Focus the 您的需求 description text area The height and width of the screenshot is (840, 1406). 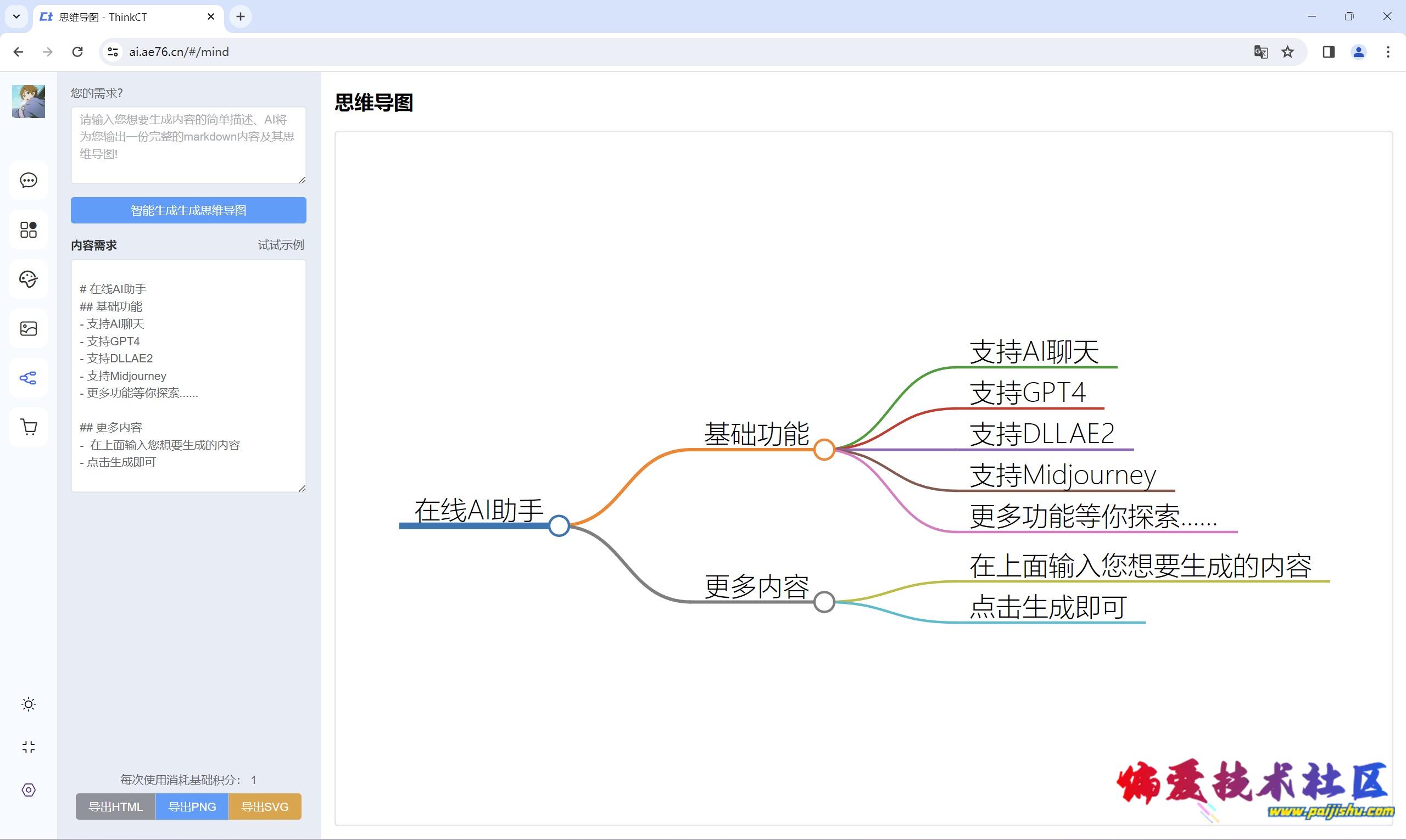(x=188, y=145)
